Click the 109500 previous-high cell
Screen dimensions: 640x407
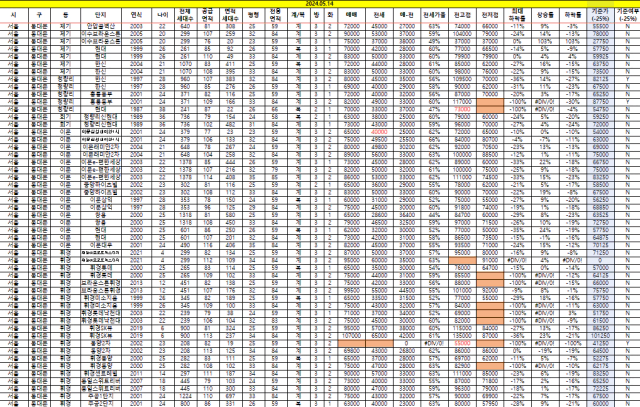coord(462,79)
